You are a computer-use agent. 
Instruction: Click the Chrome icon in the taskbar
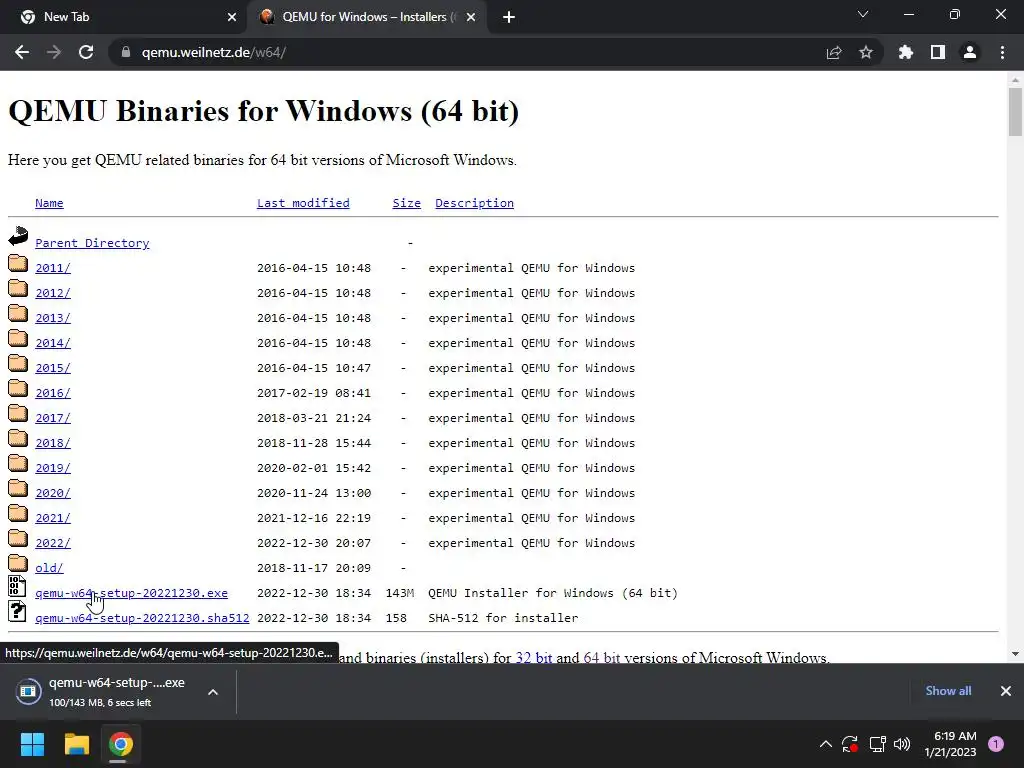tap(121, 744)
